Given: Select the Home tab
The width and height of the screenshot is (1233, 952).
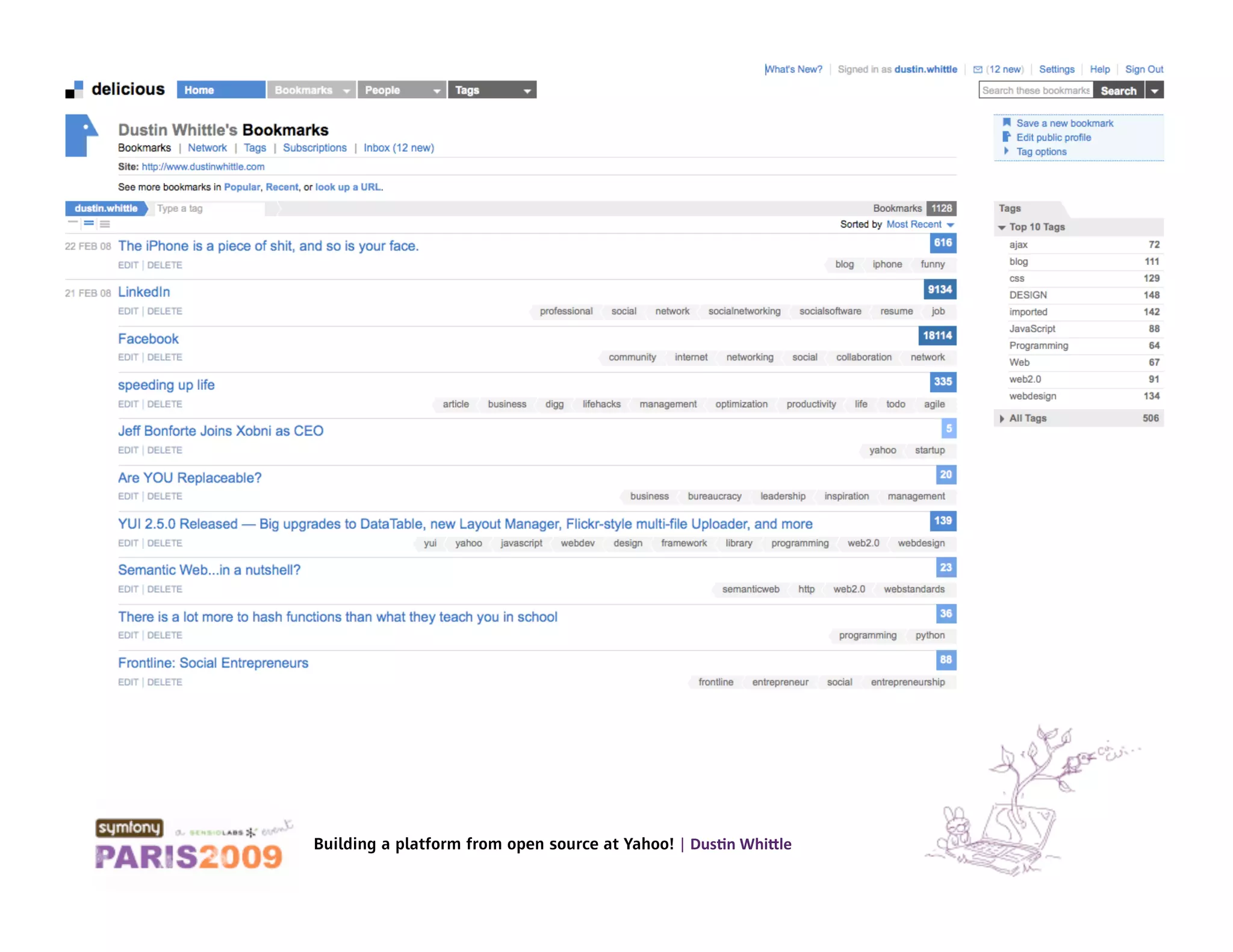Looking at the screenshot, I should (x=221, y=90).
